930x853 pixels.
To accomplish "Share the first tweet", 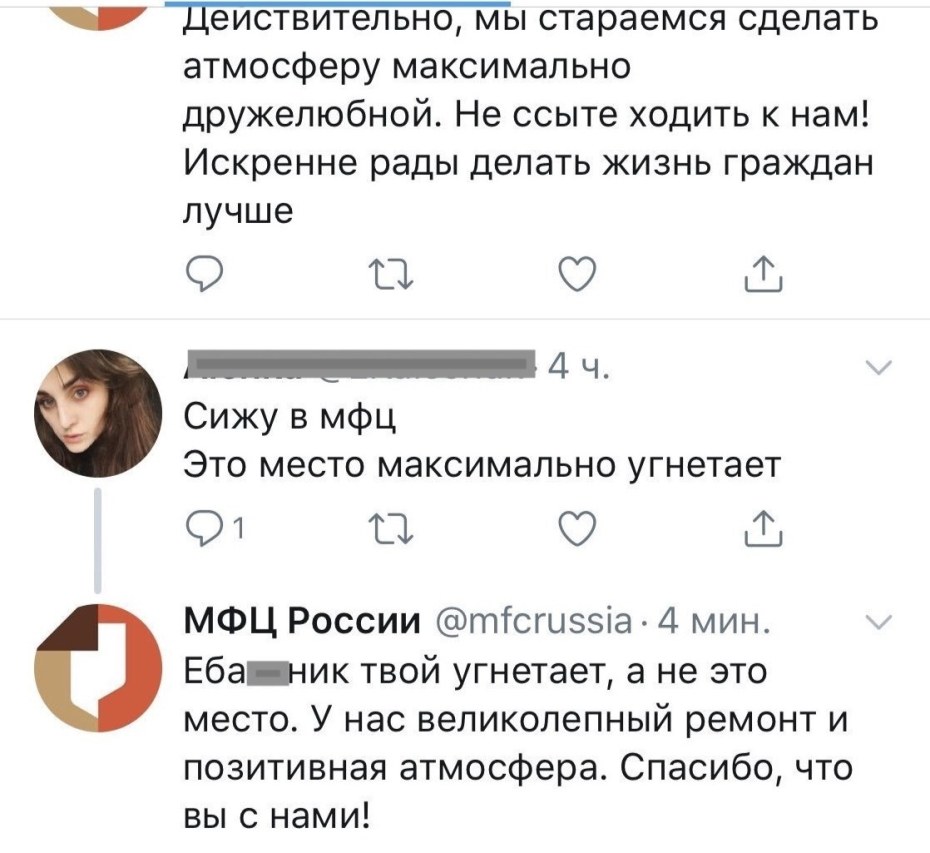I will (765, 273).
